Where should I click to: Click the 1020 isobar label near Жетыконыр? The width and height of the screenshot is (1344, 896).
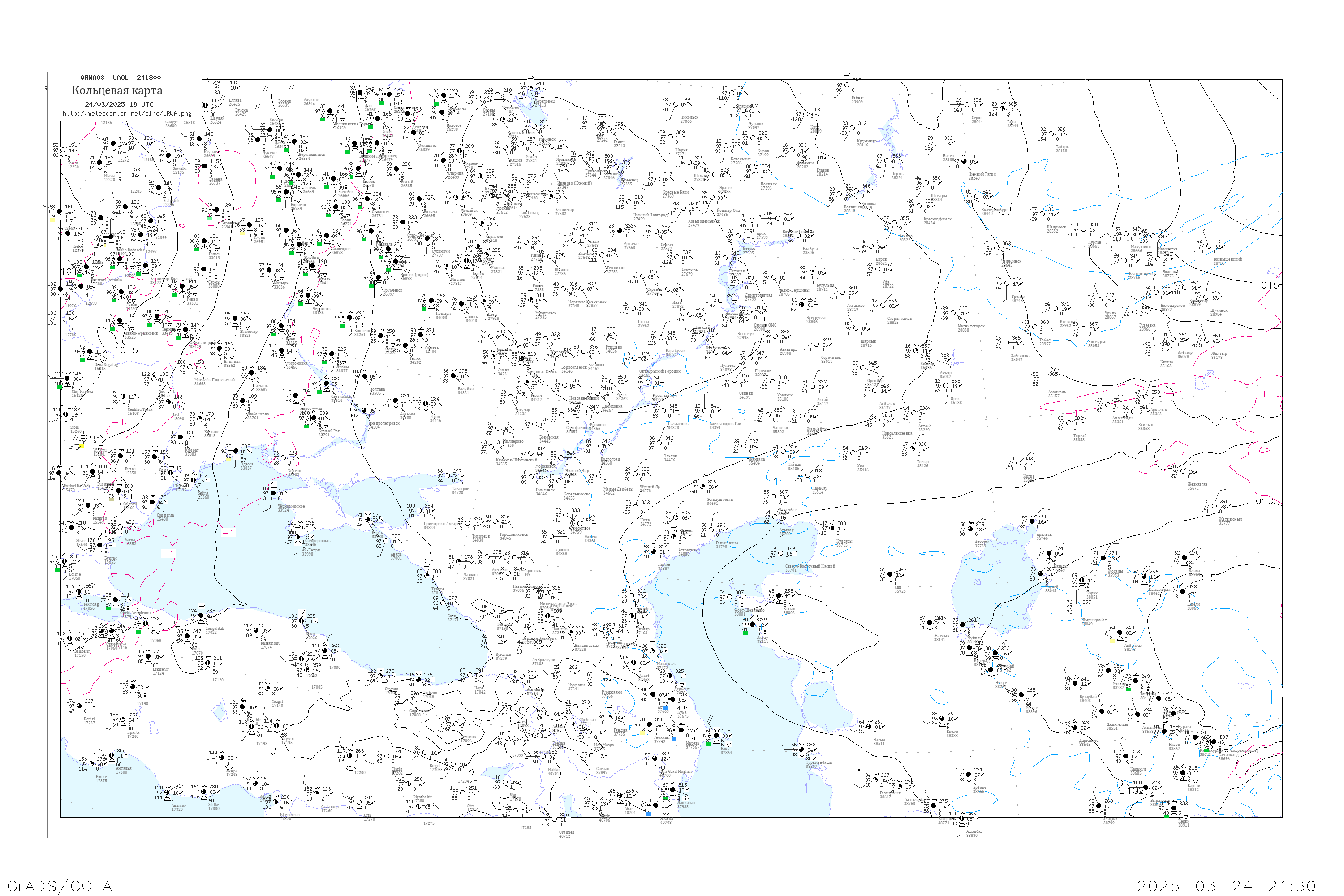(x=1262, y=501)
